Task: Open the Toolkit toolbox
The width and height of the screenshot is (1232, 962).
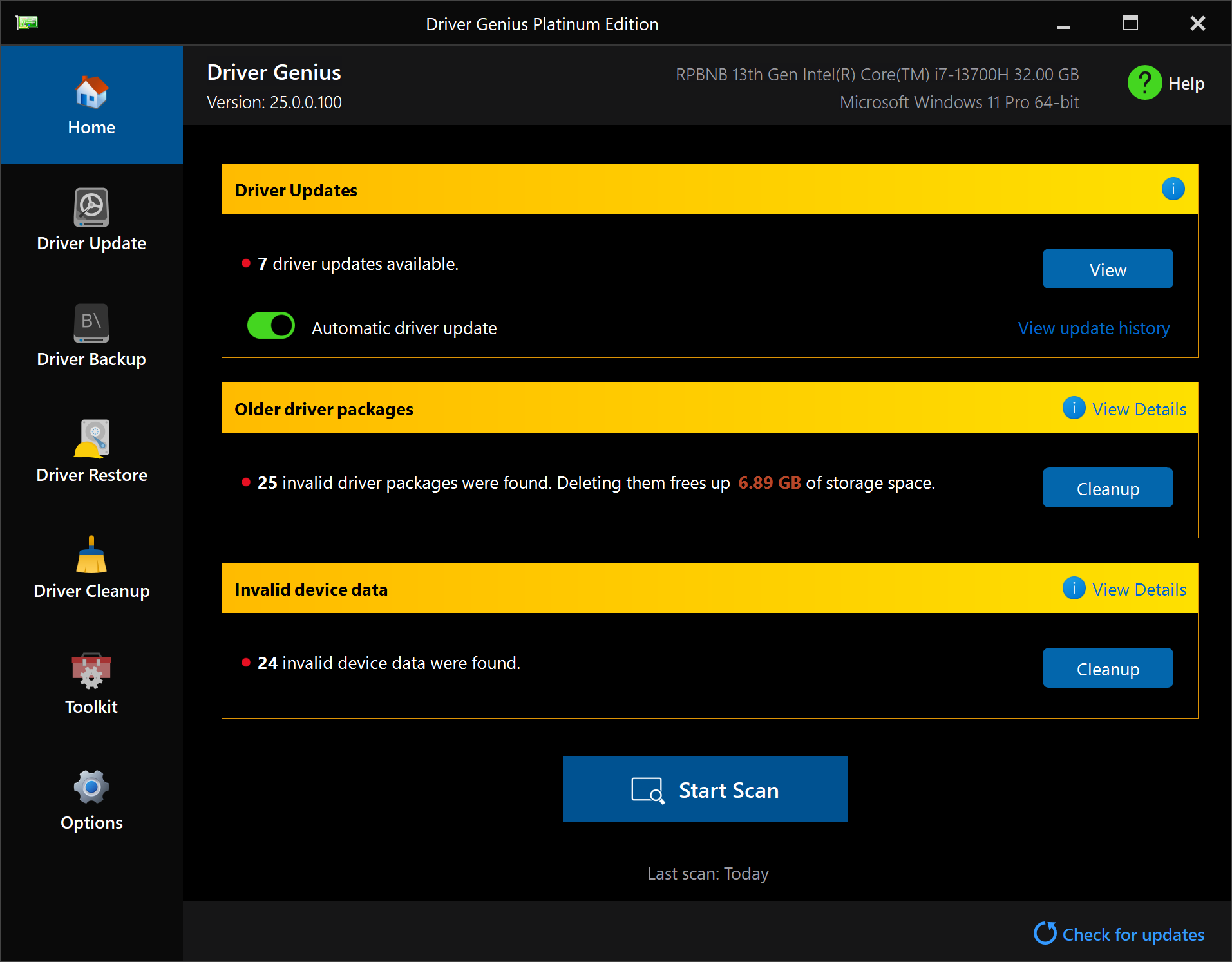Action: coord(91,671)
